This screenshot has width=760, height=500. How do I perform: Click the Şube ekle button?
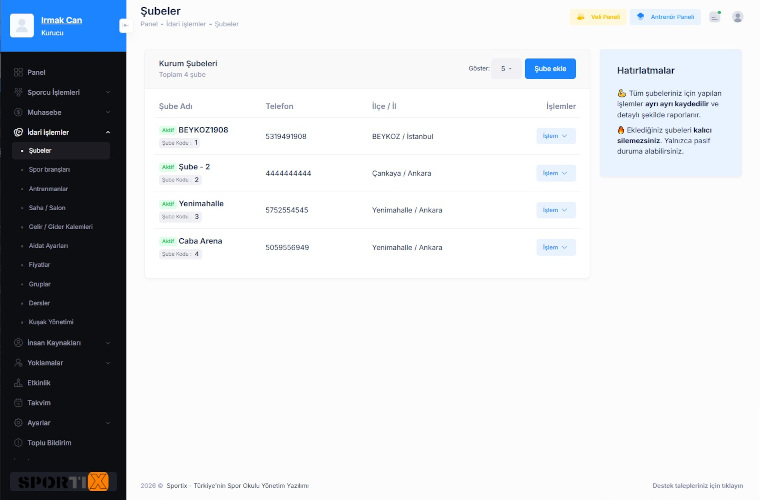tap(550, 69)
